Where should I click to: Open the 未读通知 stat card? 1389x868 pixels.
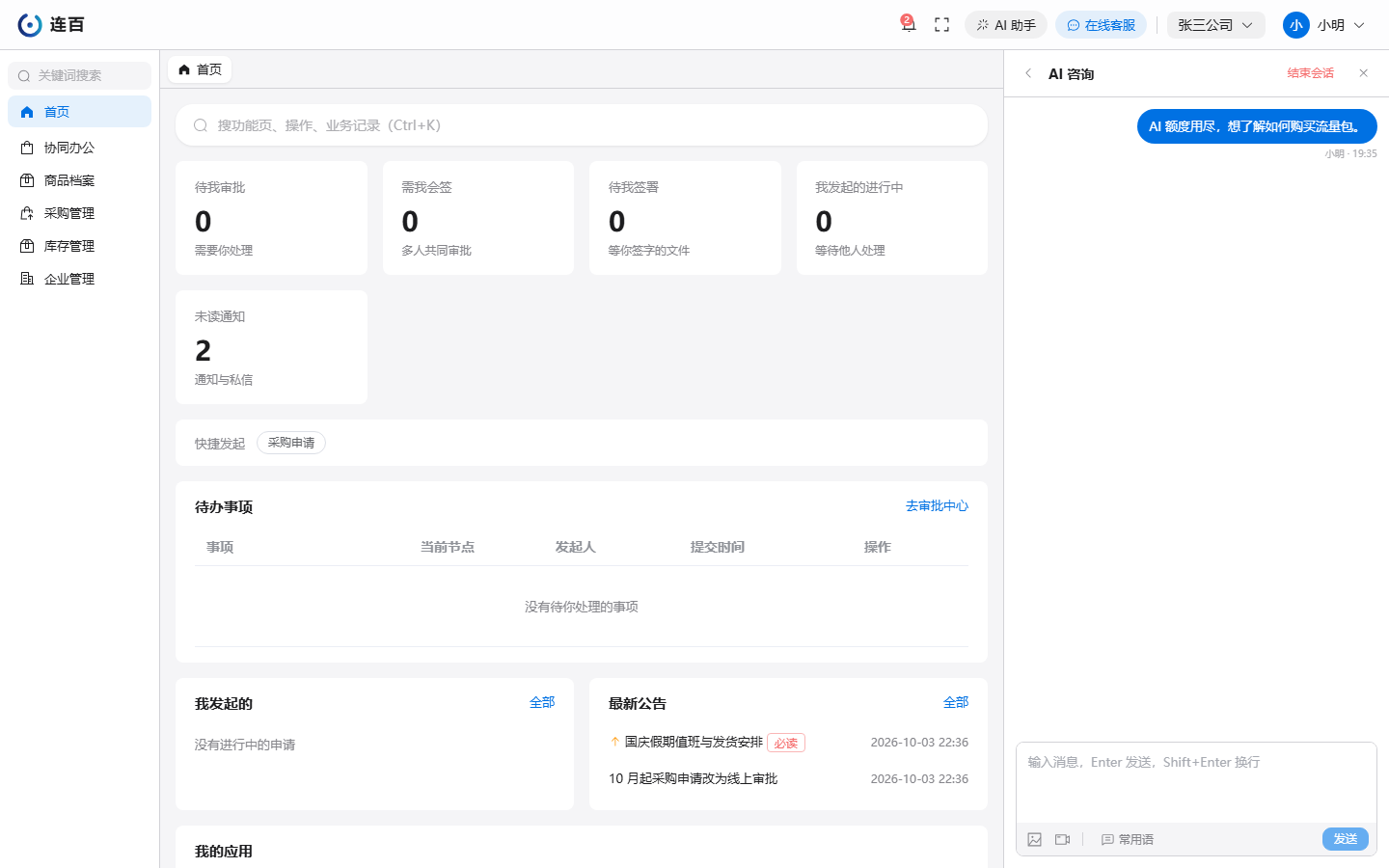click(x=271, y=347)
